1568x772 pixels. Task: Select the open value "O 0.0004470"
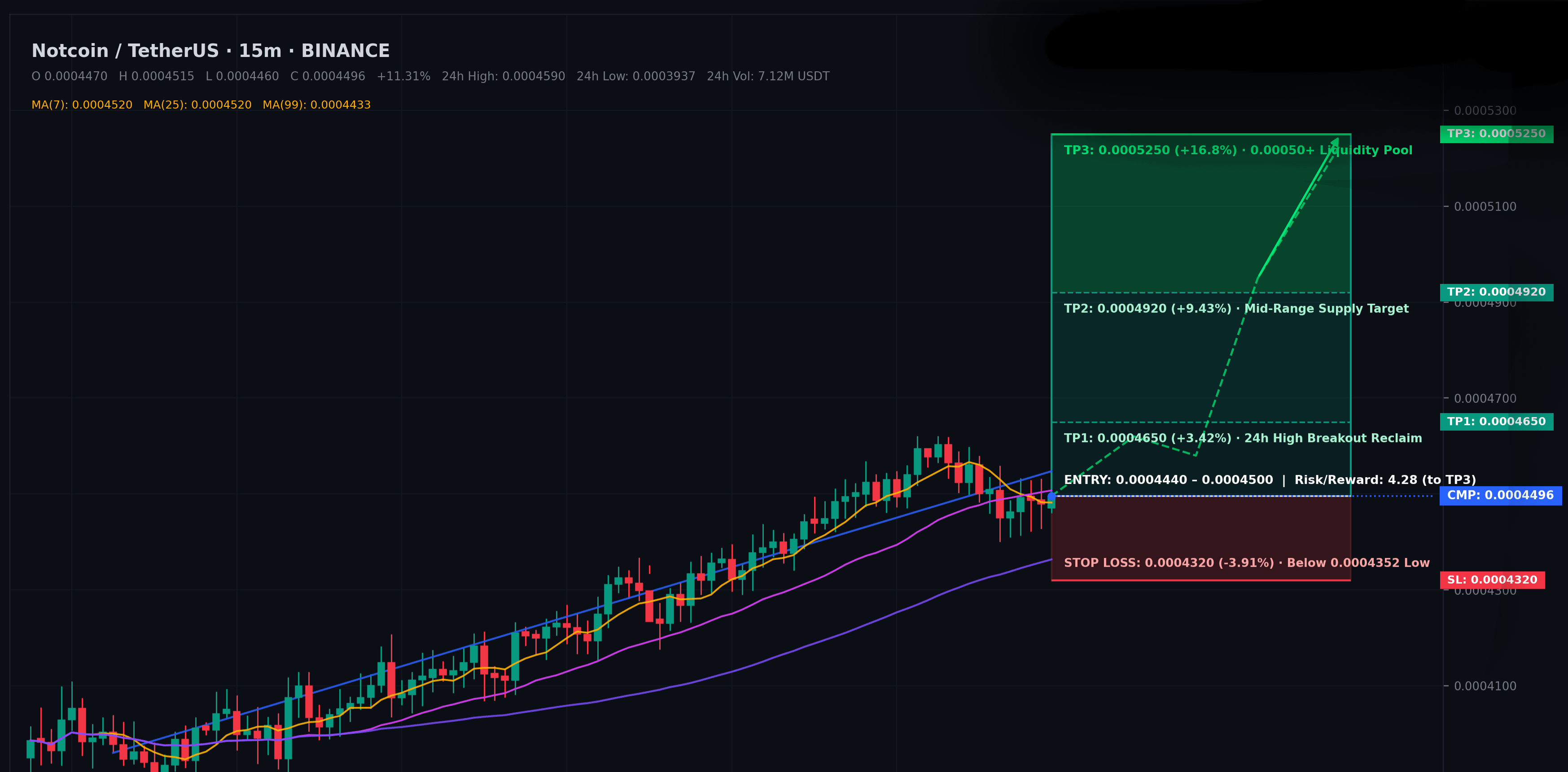tap(70, 77)
